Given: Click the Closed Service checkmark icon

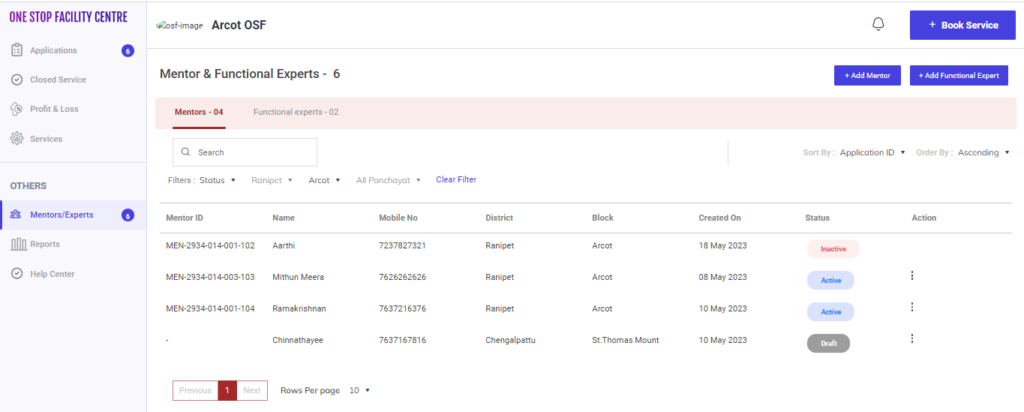Looking at the screenshot, I should coord(17,80).
